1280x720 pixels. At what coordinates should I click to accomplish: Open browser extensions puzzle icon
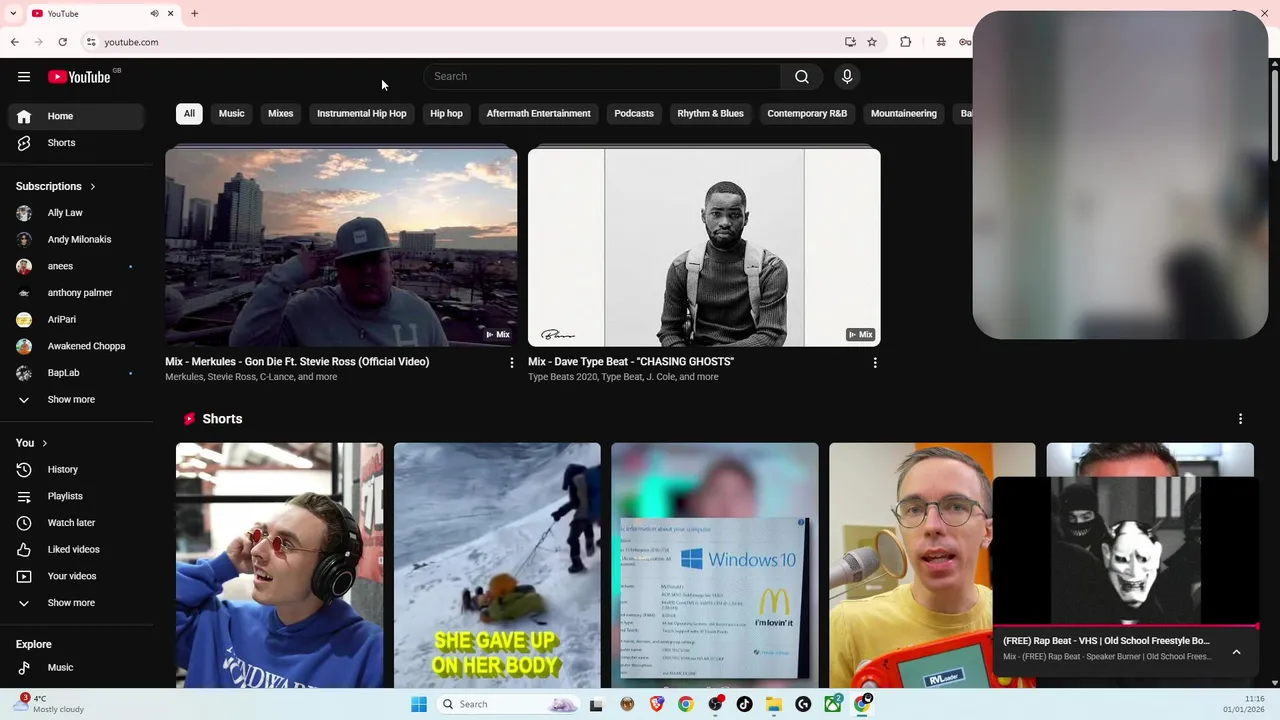click(x=906, y=42)
